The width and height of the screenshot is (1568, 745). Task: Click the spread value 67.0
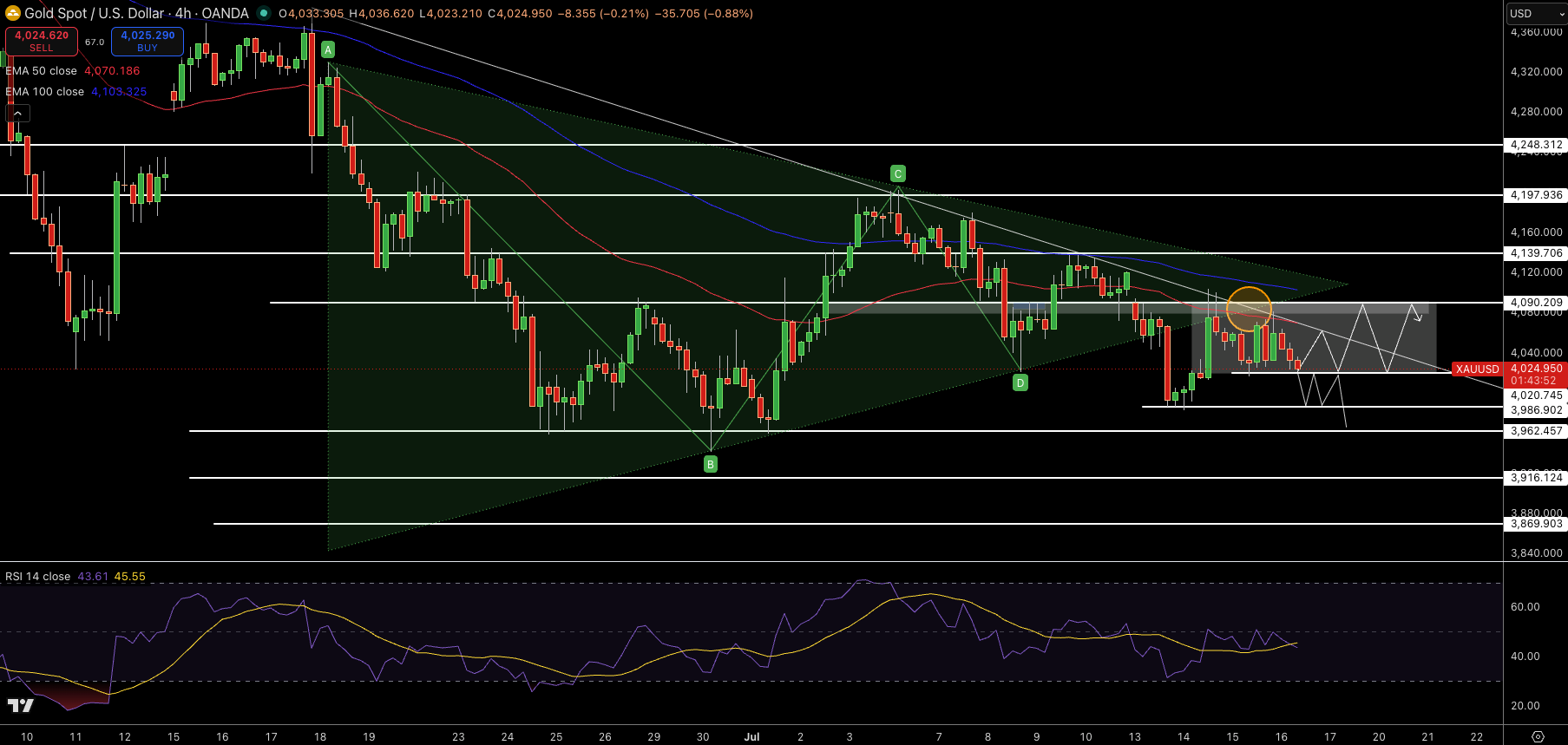95,42
